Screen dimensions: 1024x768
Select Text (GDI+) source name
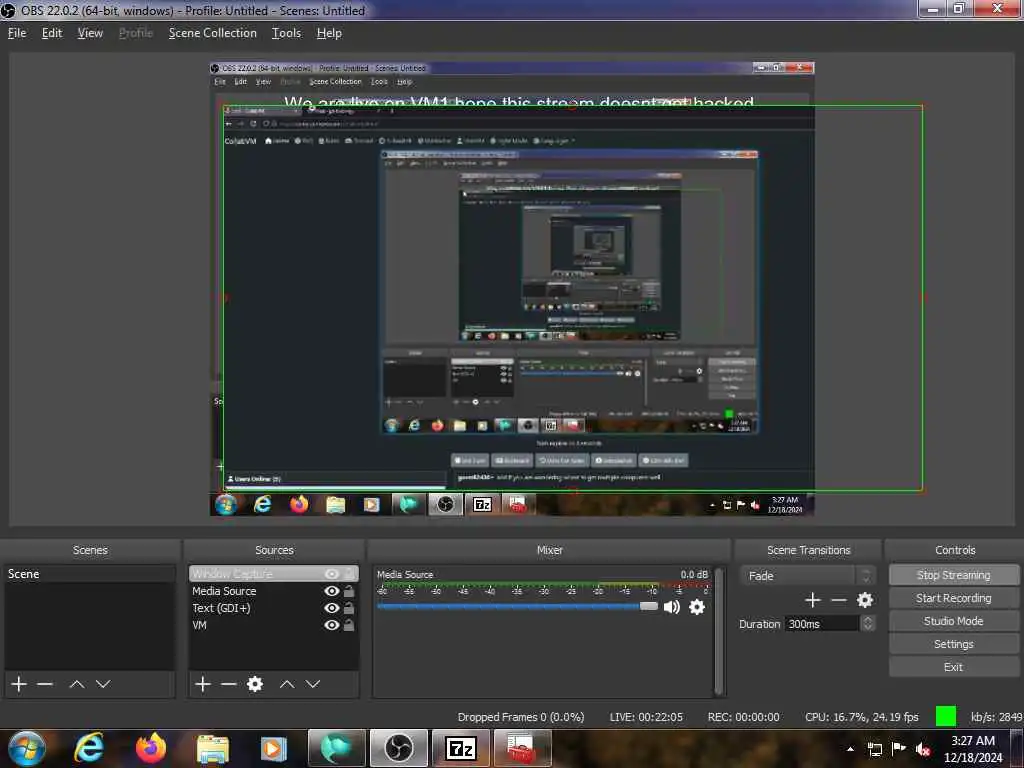tap(221, 608)
